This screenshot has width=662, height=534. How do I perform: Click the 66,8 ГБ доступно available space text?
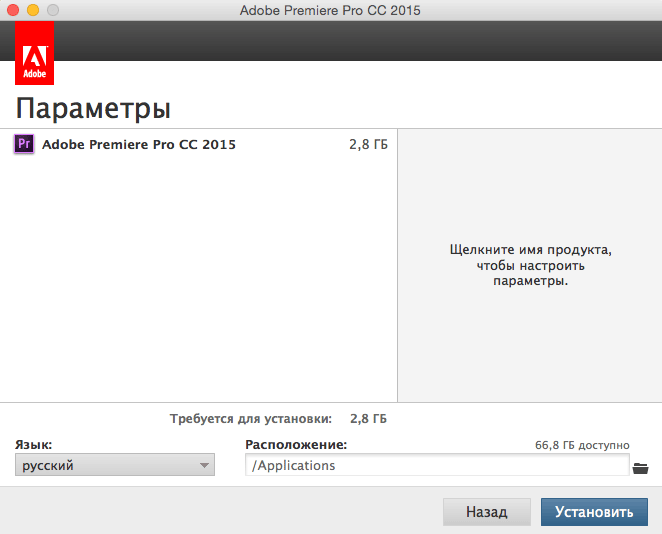(582, 445)
